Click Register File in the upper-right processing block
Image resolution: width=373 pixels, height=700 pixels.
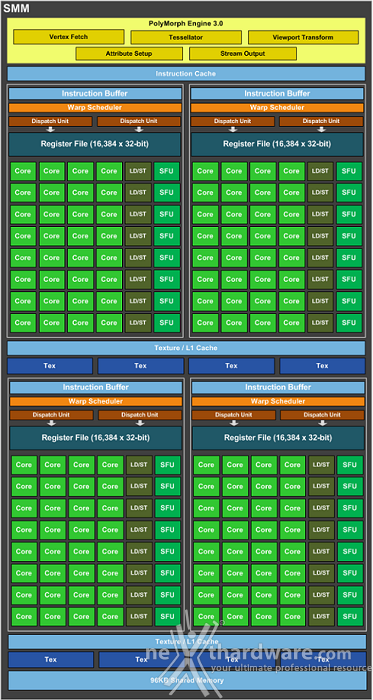pyautogui.click(x=277, y=144)
